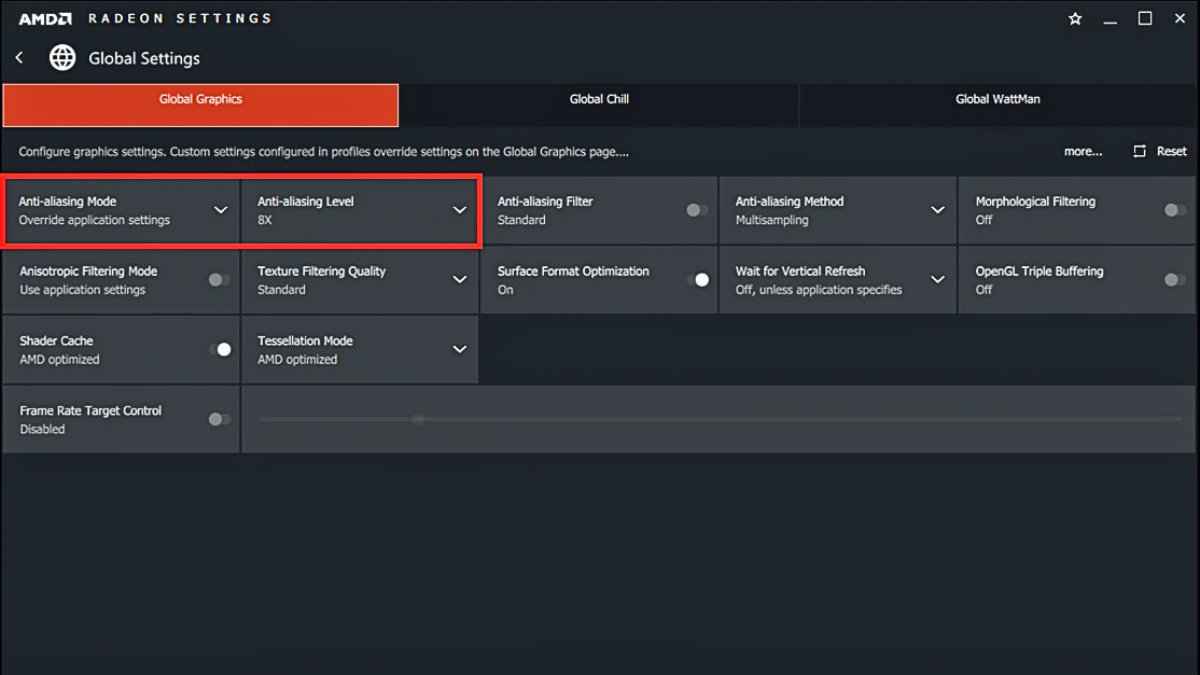Maximize the Radeon Settings window
Screen dimensions: 1200x675
click(x=1145, y=19)
